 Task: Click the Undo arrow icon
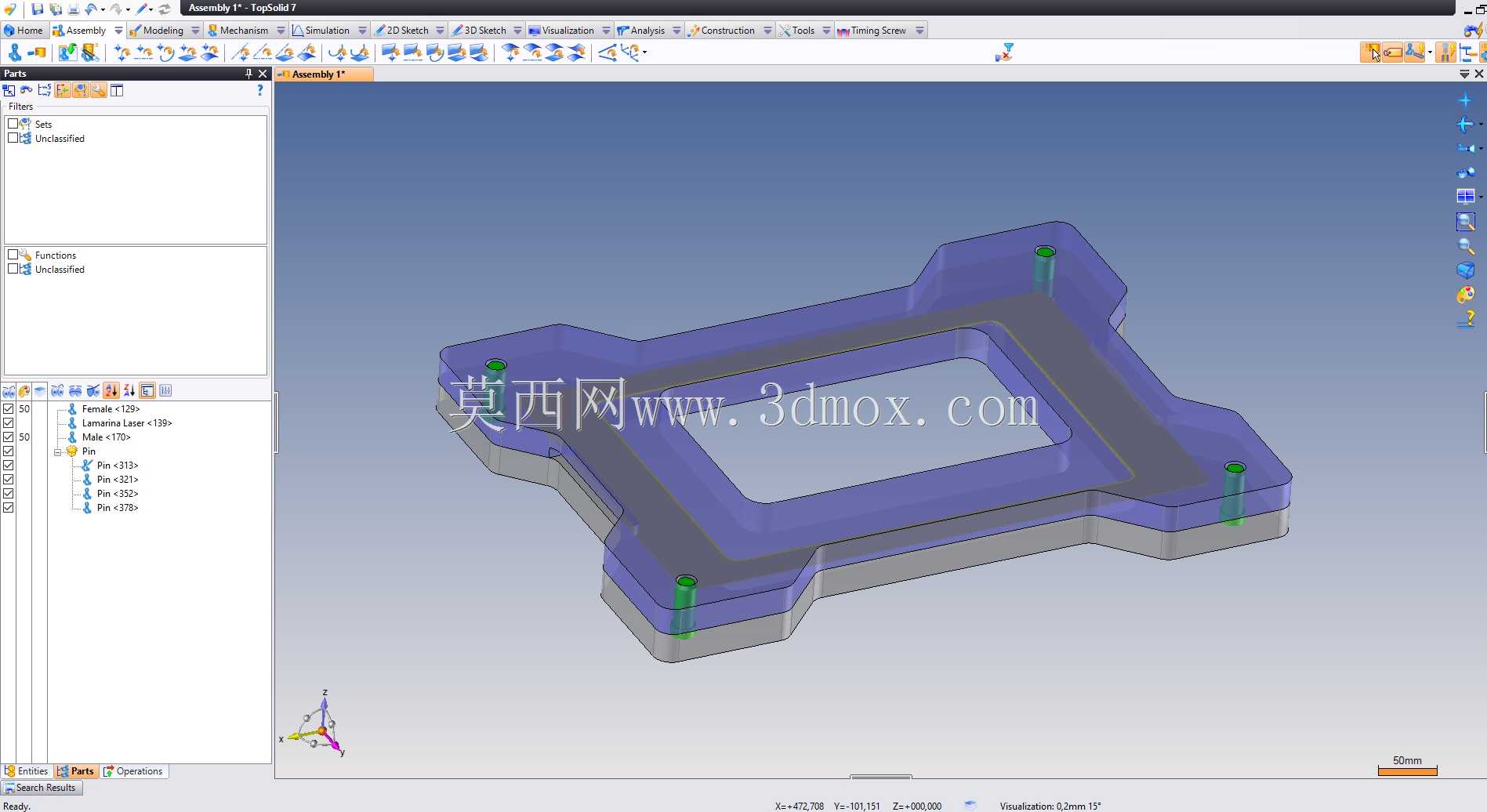point(91,9)
